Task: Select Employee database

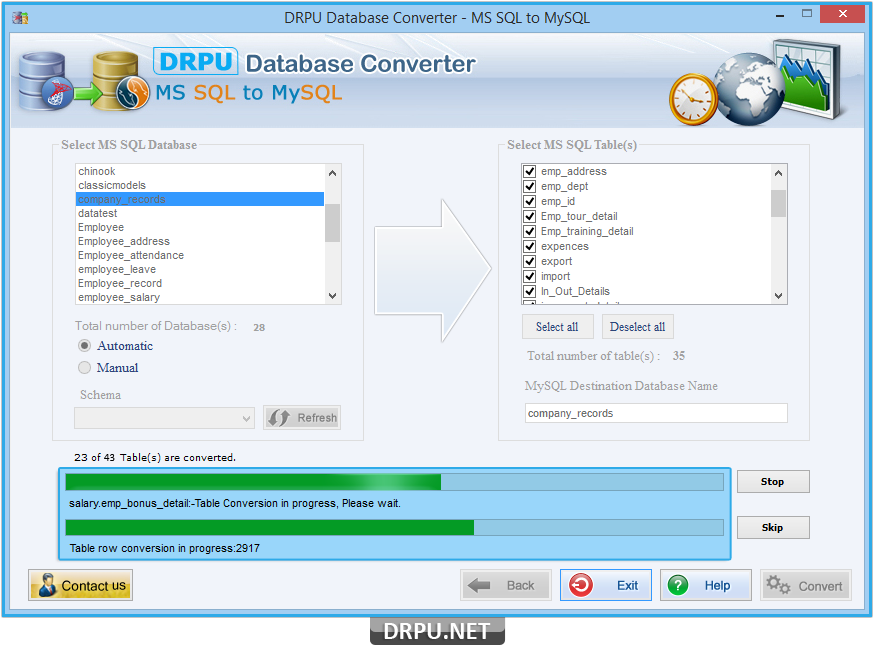Action: (200, 227)
